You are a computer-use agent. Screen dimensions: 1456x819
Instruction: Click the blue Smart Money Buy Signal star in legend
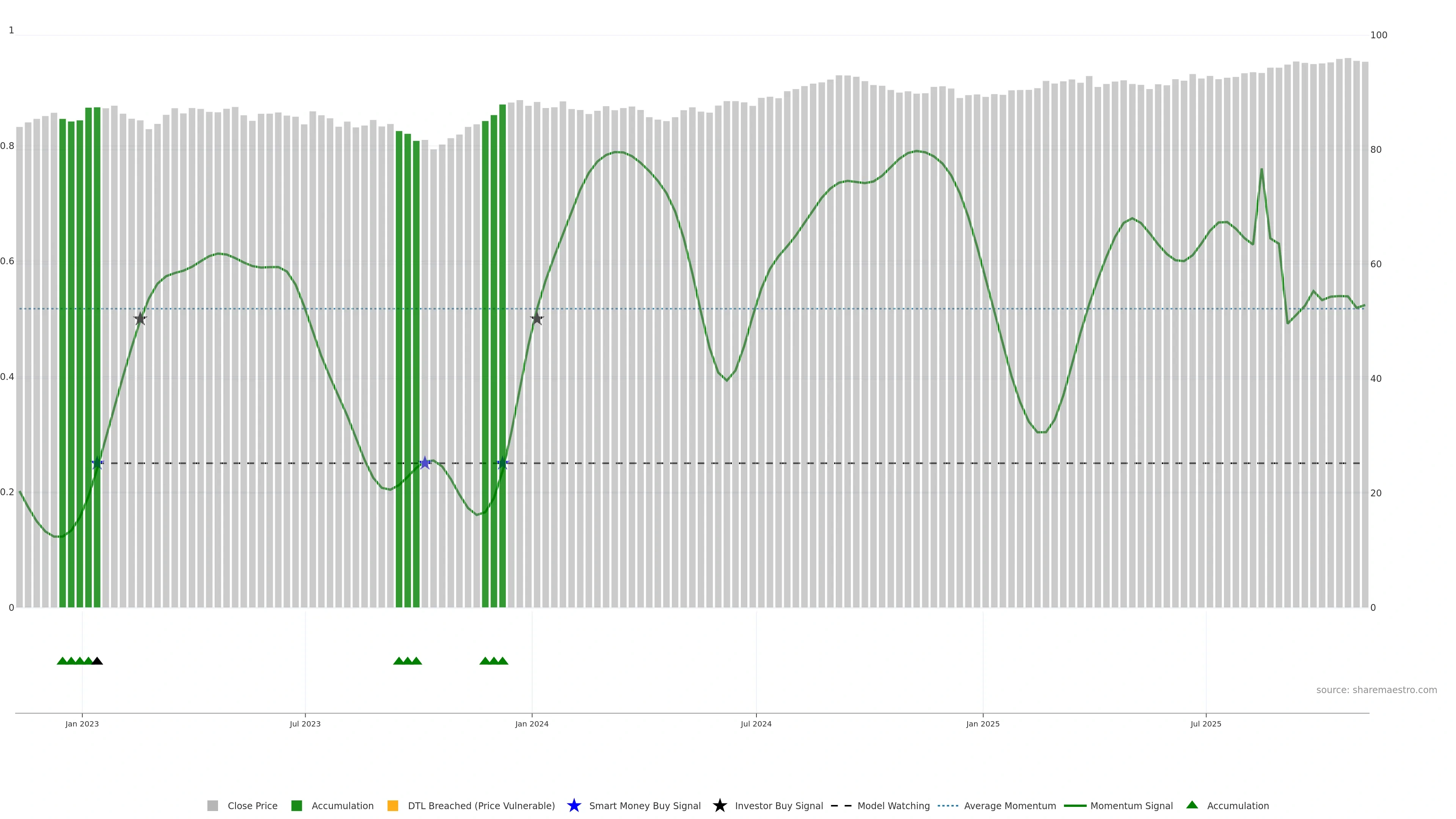(574, 805)
